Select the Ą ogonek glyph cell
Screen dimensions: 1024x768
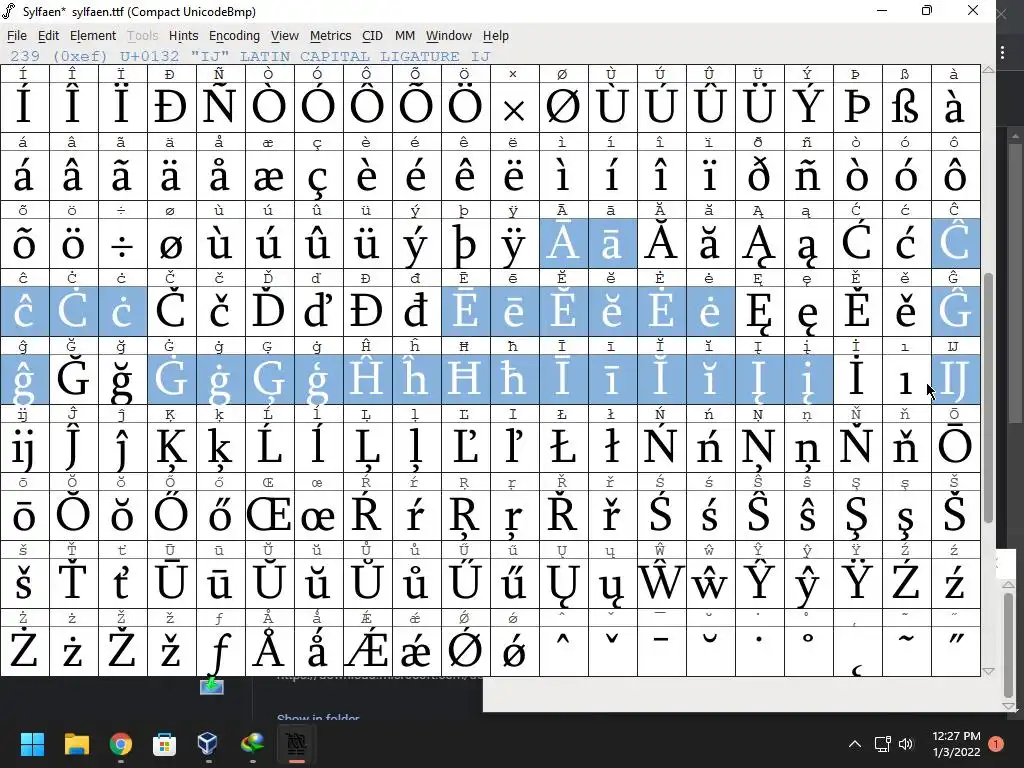pos(760,243)
